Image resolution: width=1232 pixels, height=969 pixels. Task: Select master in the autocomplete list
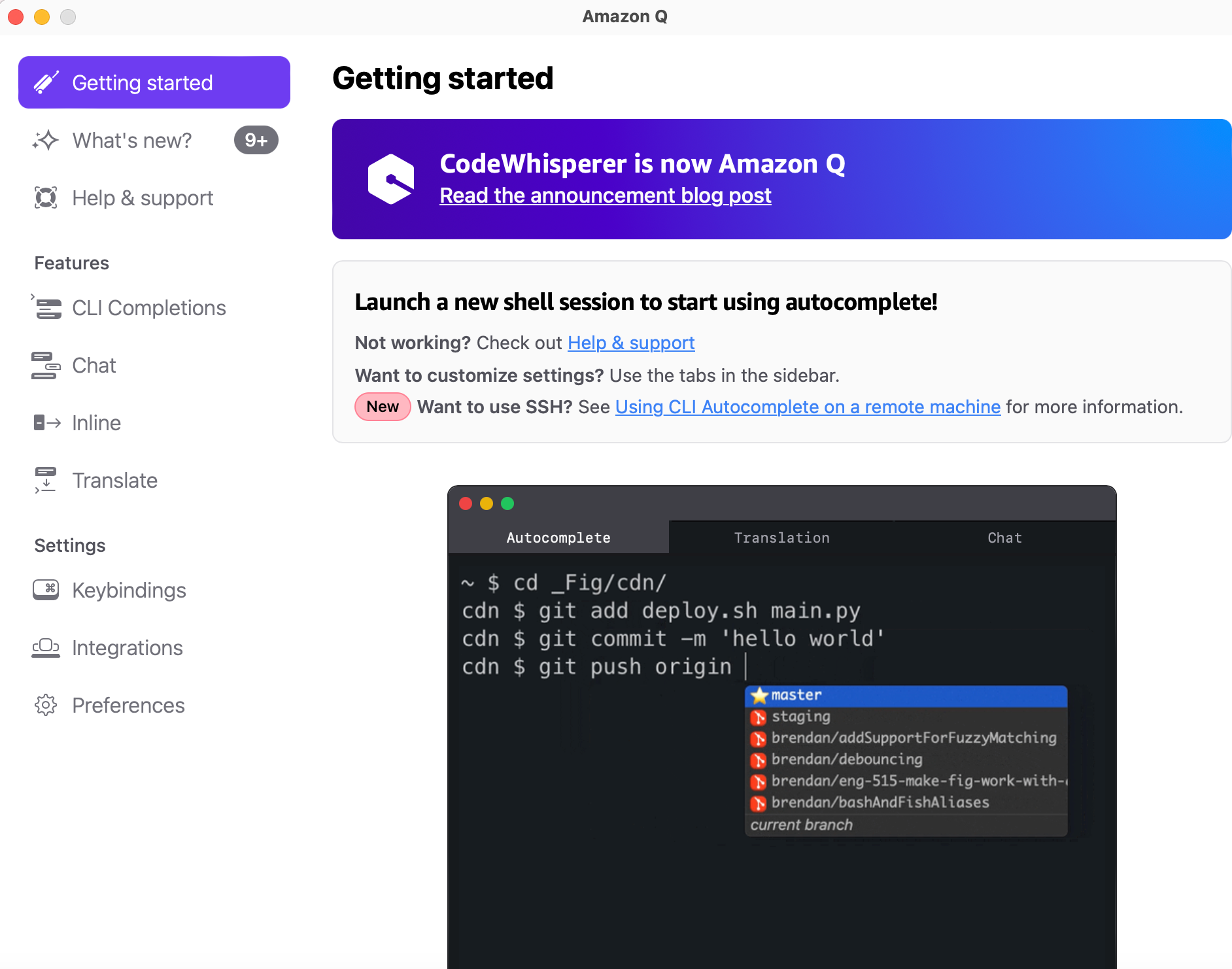click(906, 695)
